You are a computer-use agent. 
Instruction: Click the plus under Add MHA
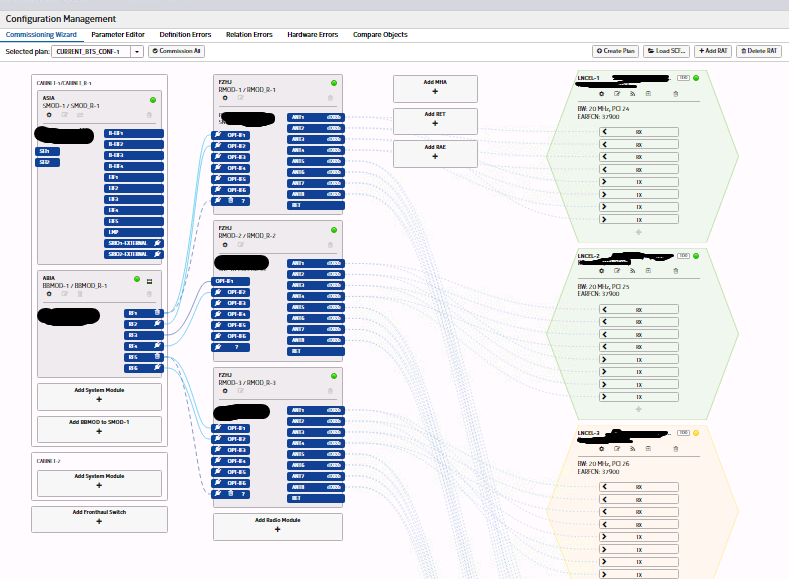(x=435, y=92)
